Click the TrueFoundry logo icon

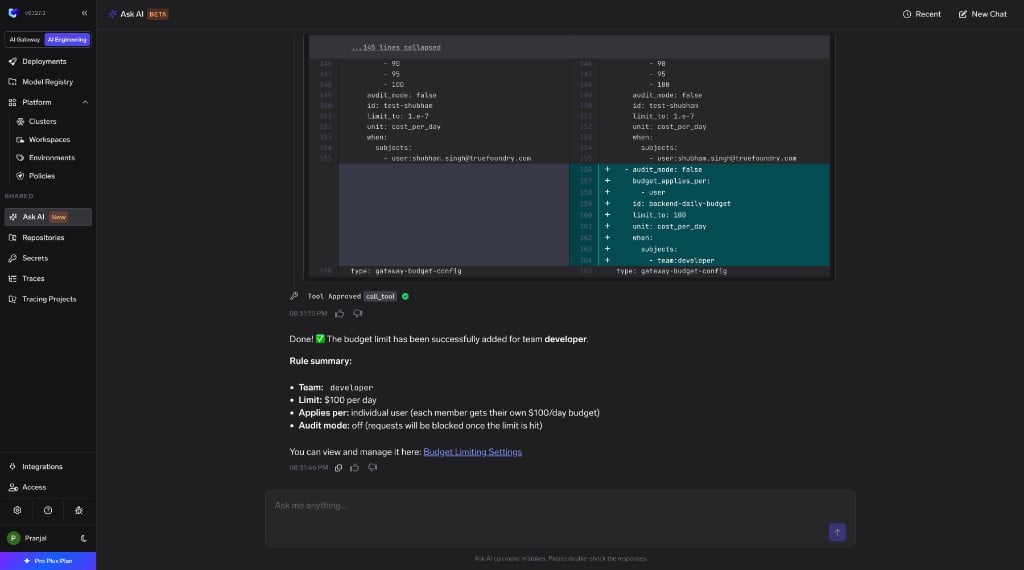(x=12, y=13)
